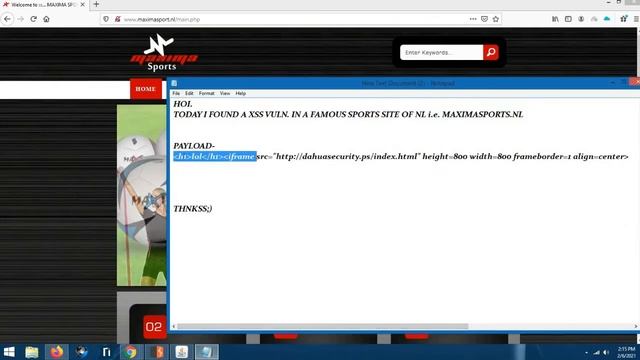640x360 pixels.
Task: Open Google Chrome from taskbar
Action: click(131, 352)
